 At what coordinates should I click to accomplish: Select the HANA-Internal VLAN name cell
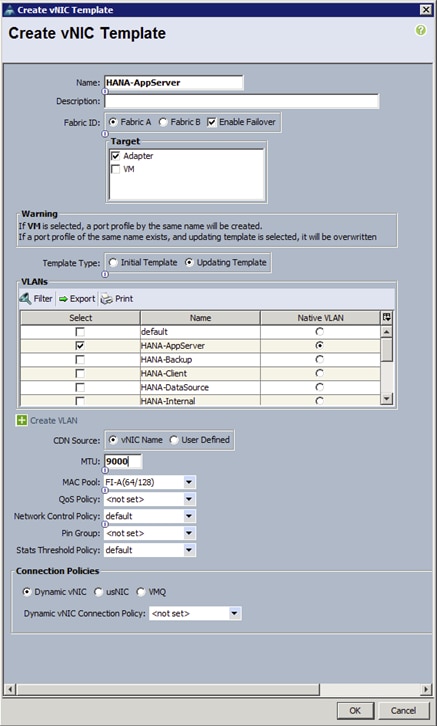click(x=200, y=401)
